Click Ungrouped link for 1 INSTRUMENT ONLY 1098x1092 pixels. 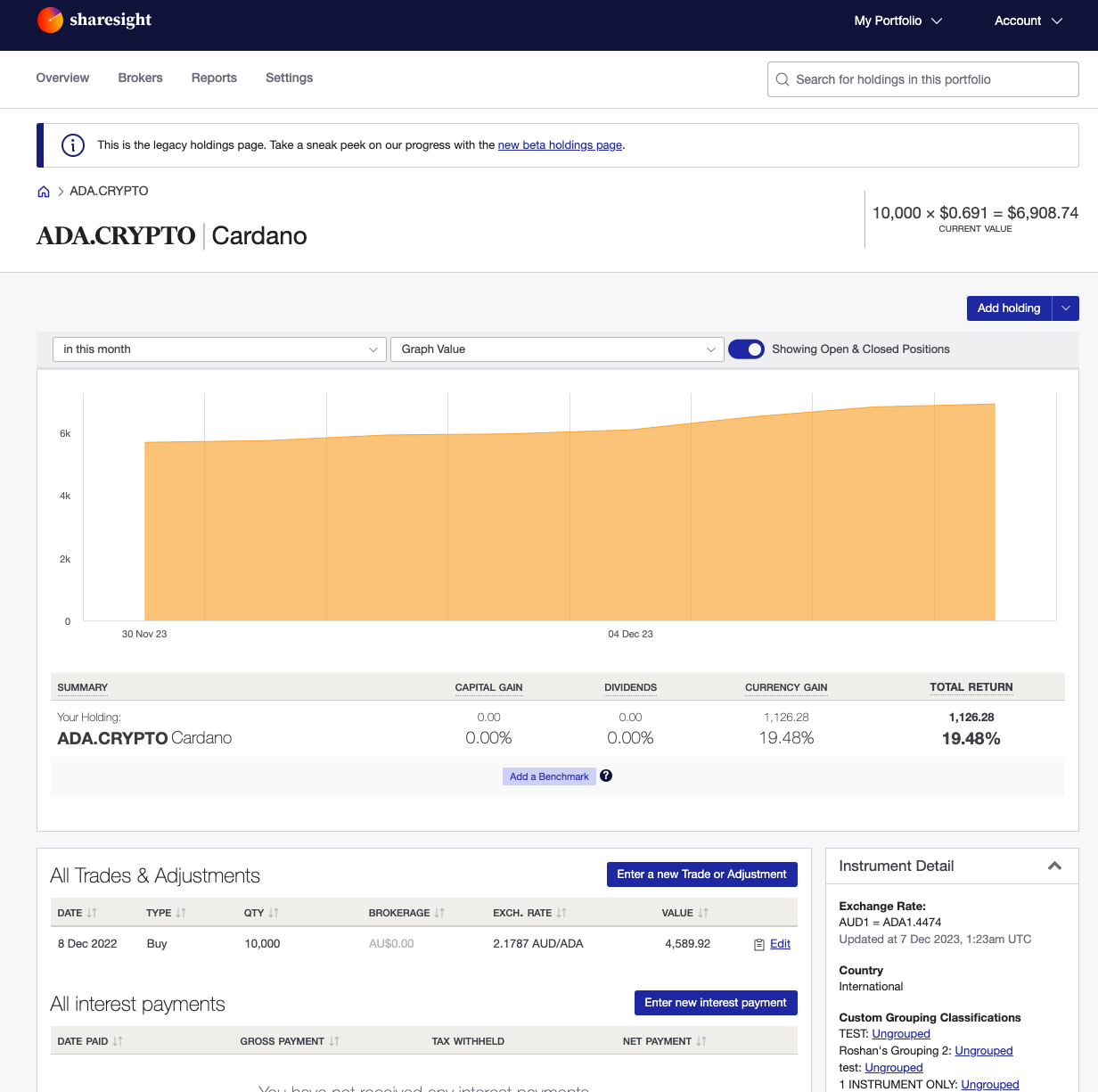pos(990,1085)
